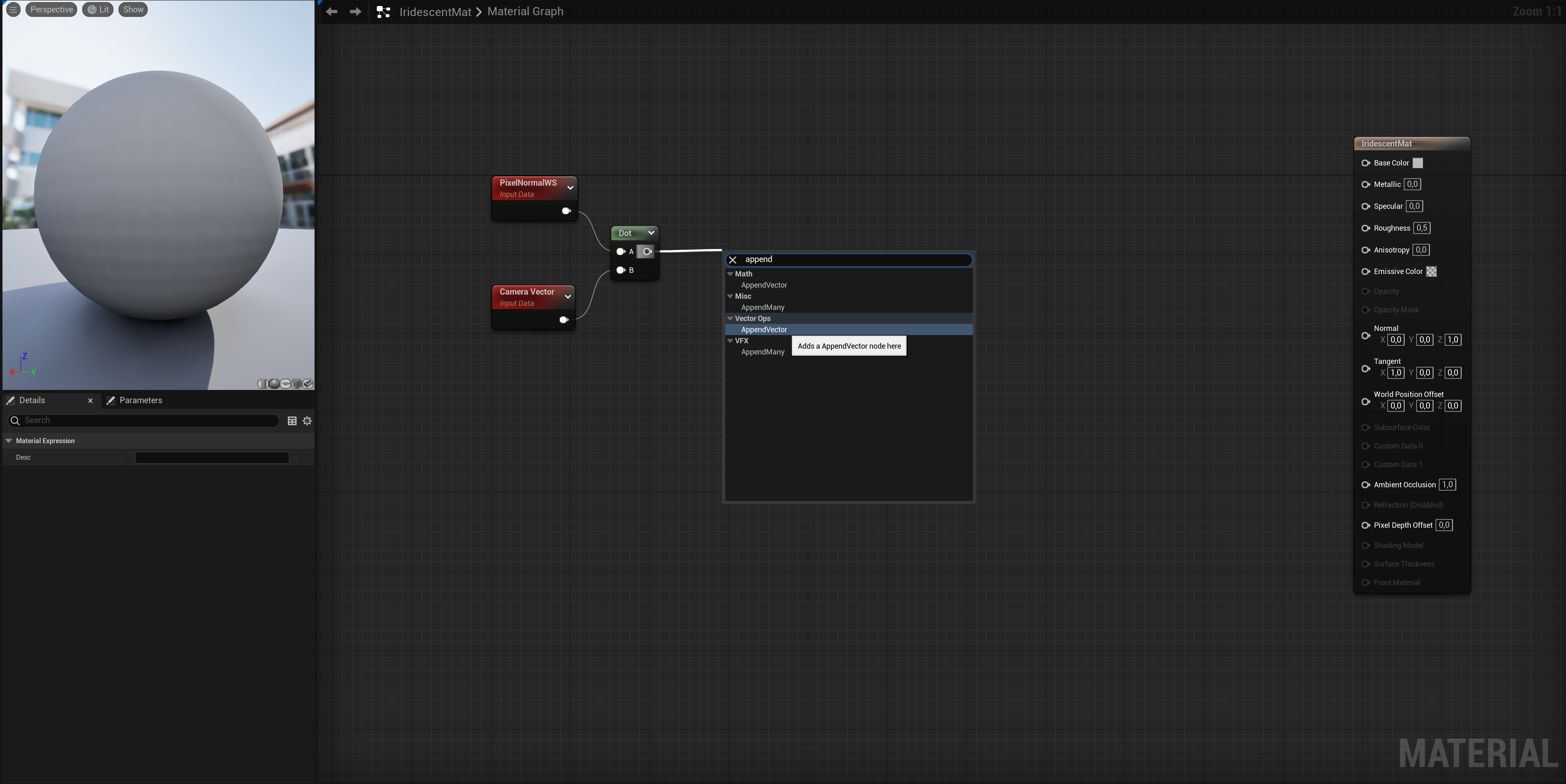Clear the append search text
The image size is (1566, 784).
[x=733, y=260]
